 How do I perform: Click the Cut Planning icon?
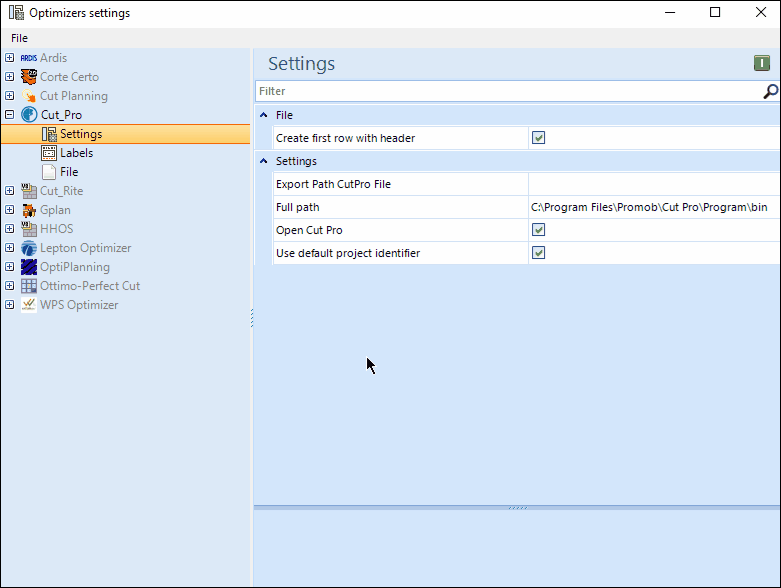tap(29, 96)
